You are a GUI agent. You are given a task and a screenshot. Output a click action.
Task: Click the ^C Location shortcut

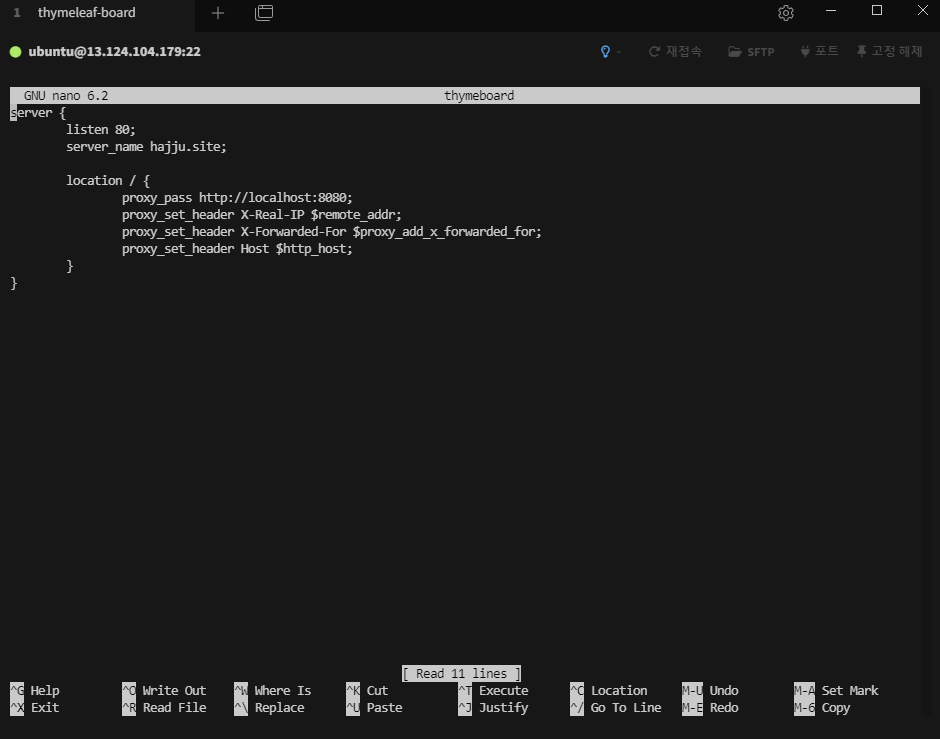coord(609,690)
